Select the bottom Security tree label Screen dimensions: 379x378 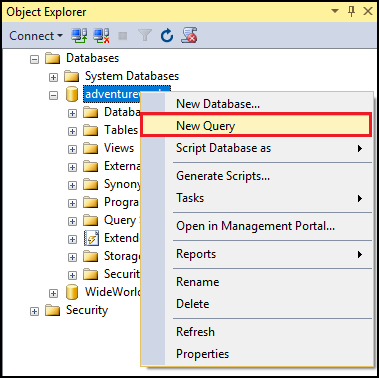point(87,310)
